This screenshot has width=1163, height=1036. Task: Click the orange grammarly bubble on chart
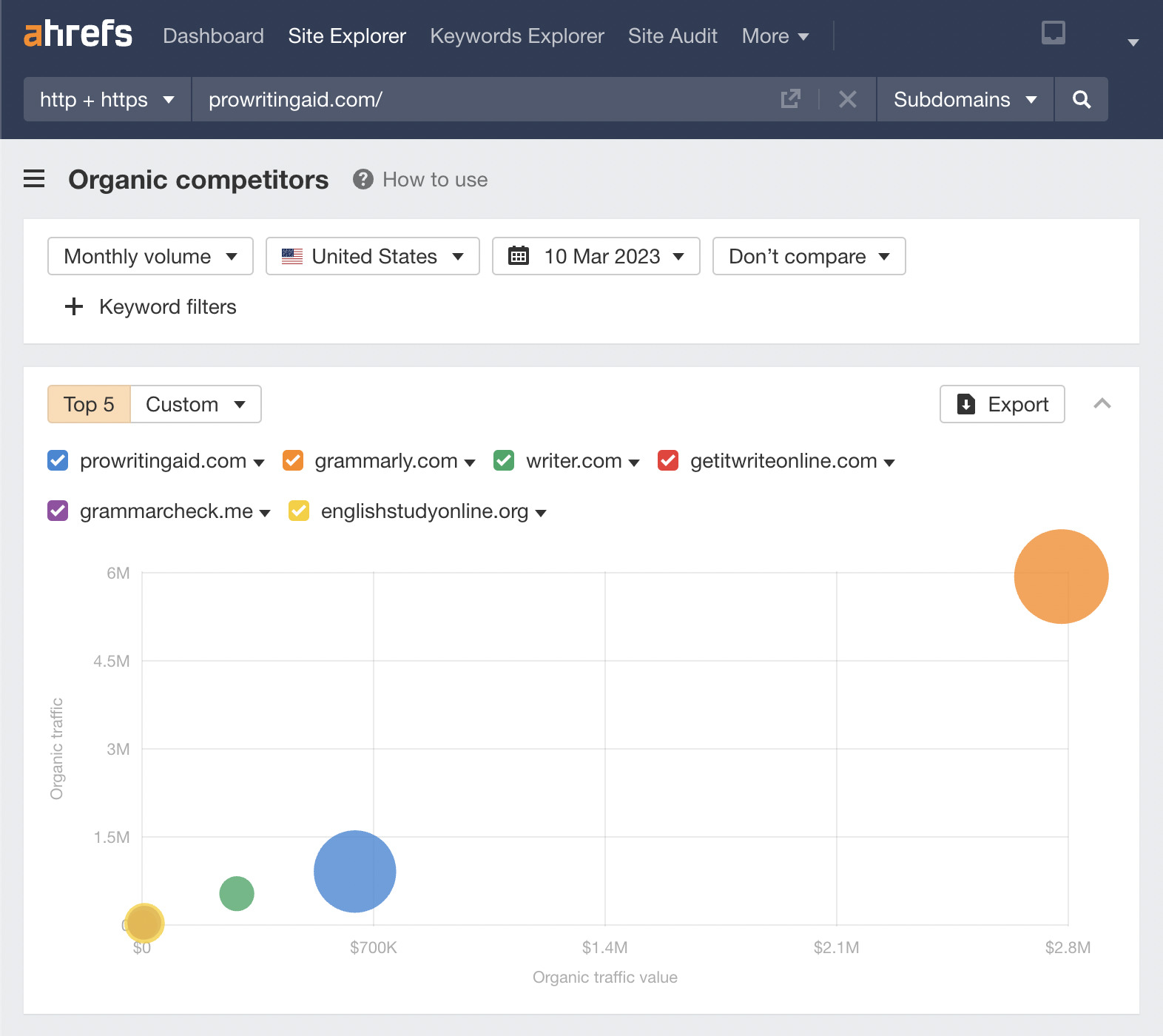point(1061,576)
